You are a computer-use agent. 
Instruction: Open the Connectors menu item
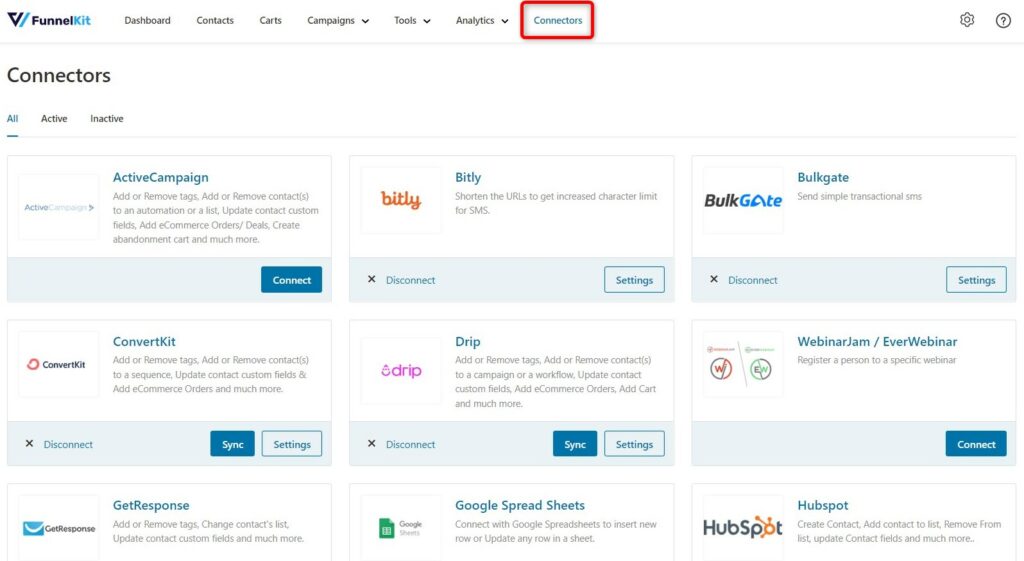[558, 20]
